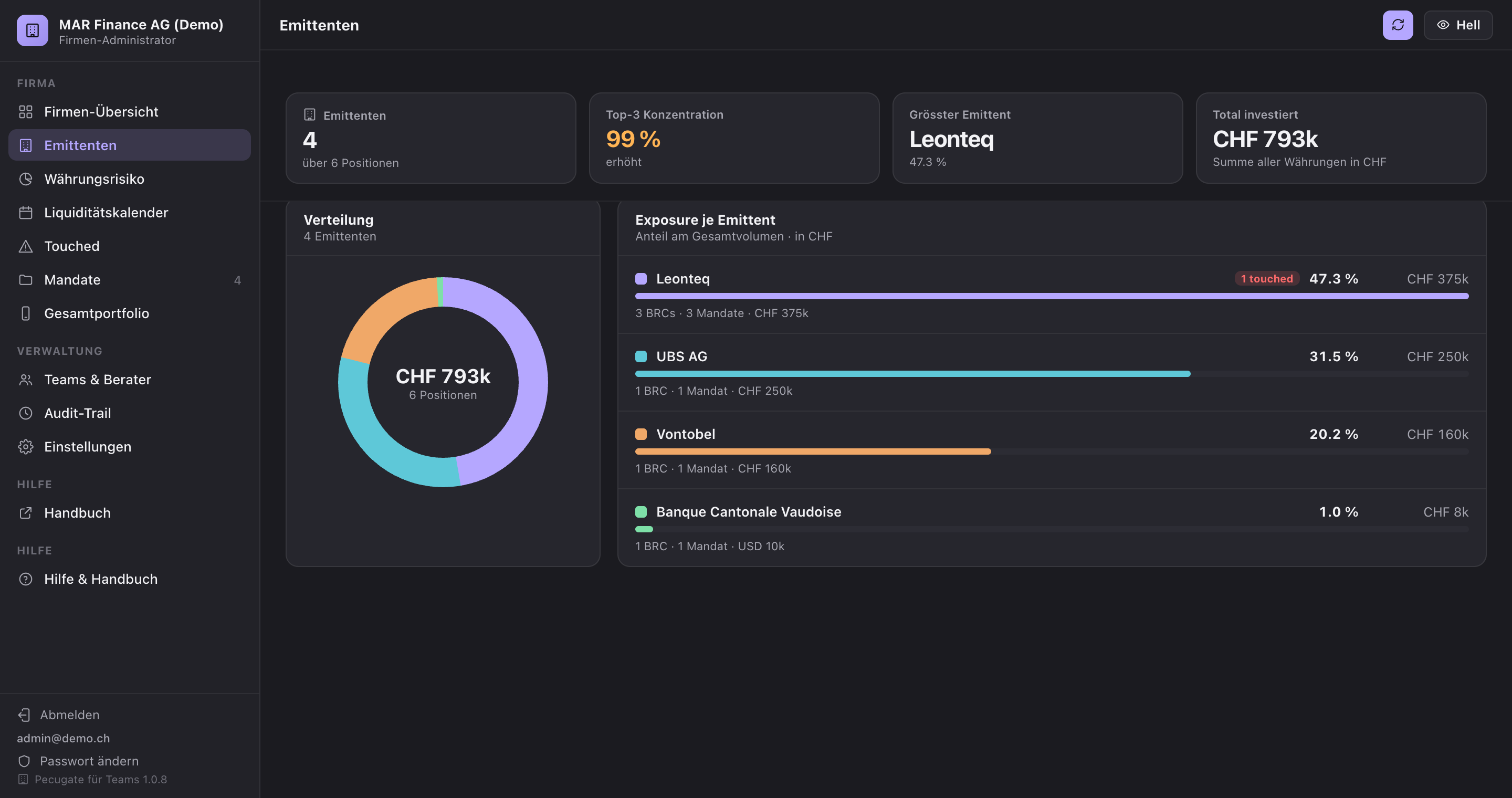
Task: View the Audit-Trail page
Action: click(x=130, y=413)
